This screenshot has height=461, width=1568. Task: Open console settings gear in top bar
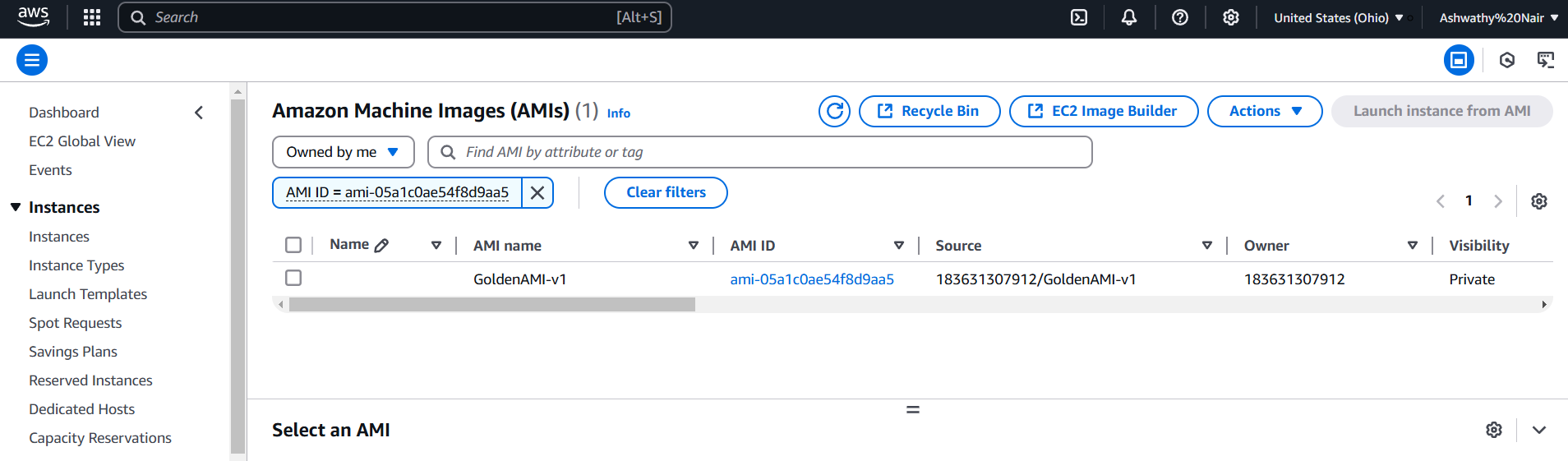(x=1230, y=17)
